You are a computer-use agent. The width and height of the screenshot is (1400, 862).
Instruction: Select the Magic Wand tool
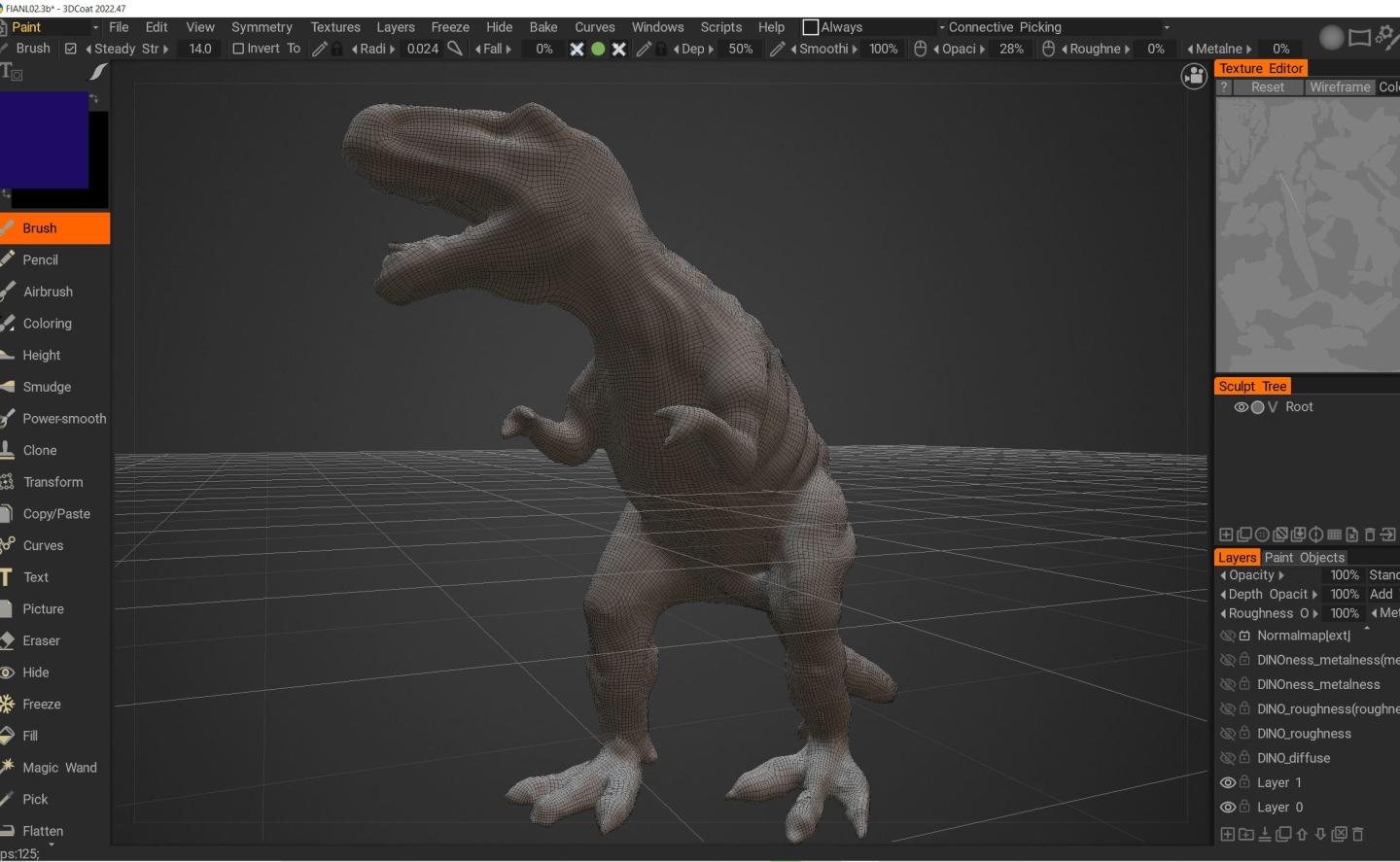(54, 768)
